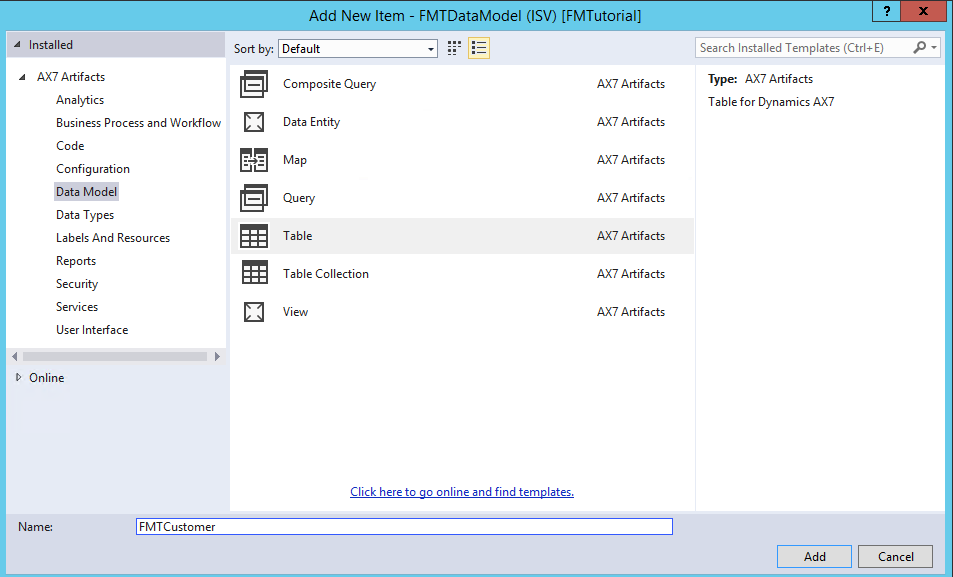Expand the Online templates section
This screenshot has width=953, height=577.
pos(17,378)
